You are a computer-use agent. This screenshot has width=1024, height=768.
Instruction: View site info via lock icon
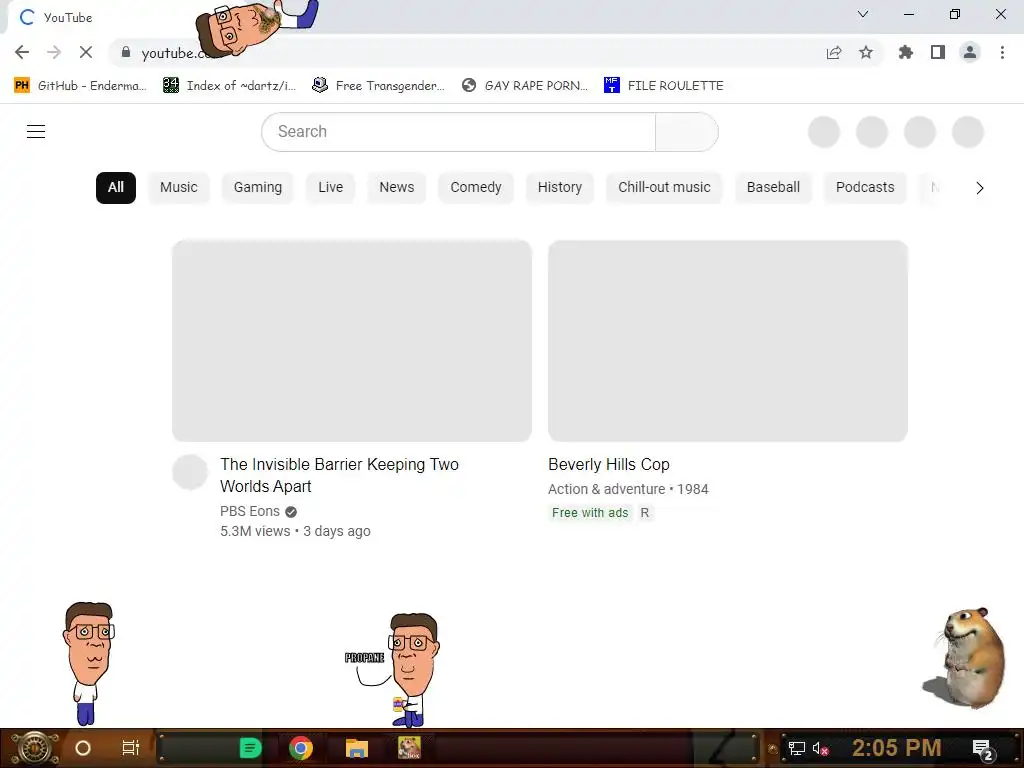coord(126,52)
